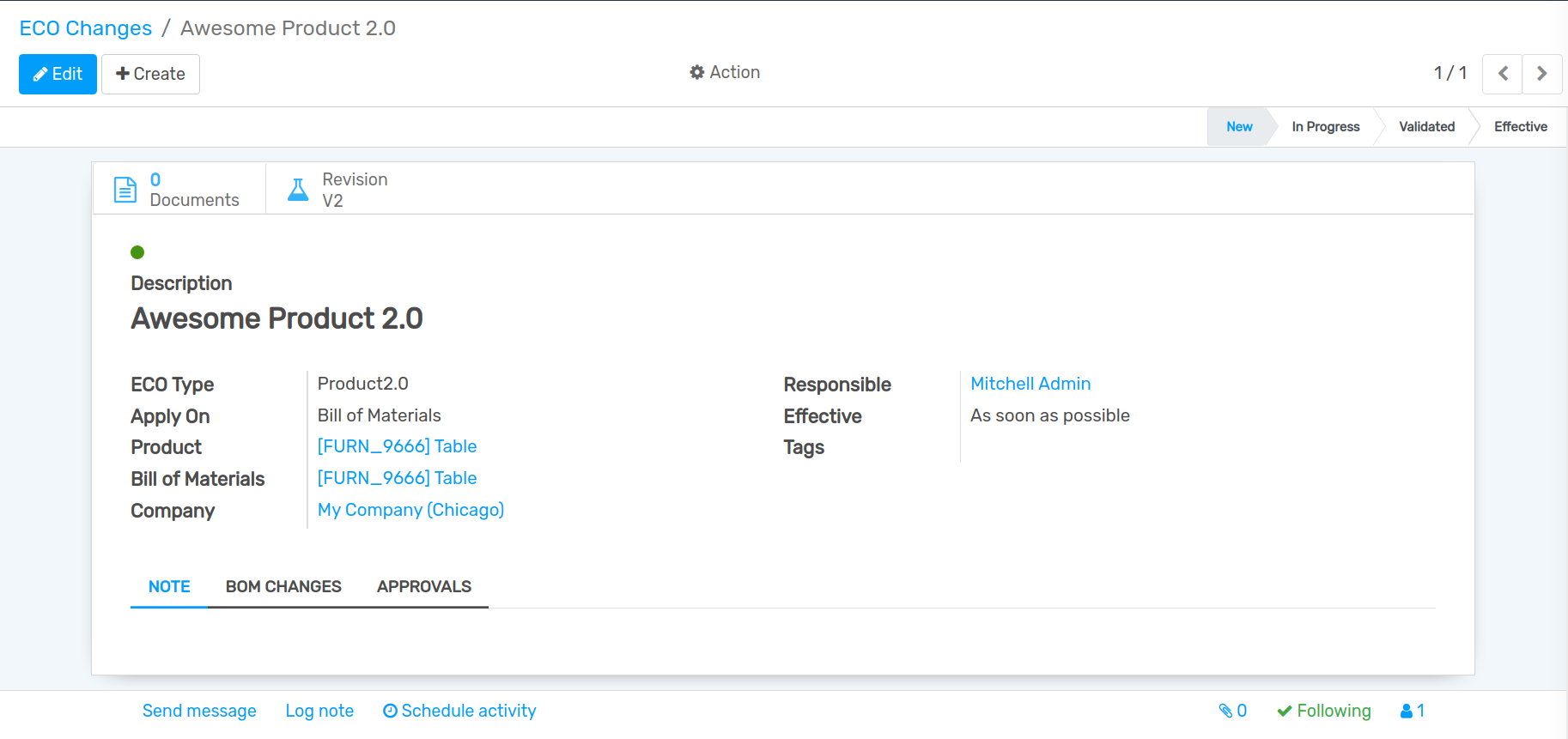This screenshot has height=739, width=1568.
Task: Open My Company (Chicago) link
Action: pyautogui.click(x=410, y=510)
